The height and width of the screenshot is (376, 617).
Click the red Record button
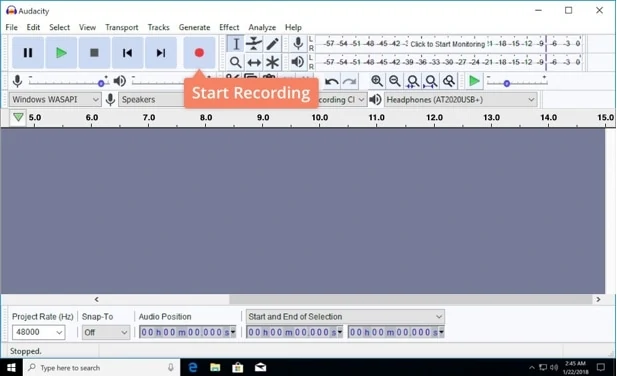coord(199,53)
